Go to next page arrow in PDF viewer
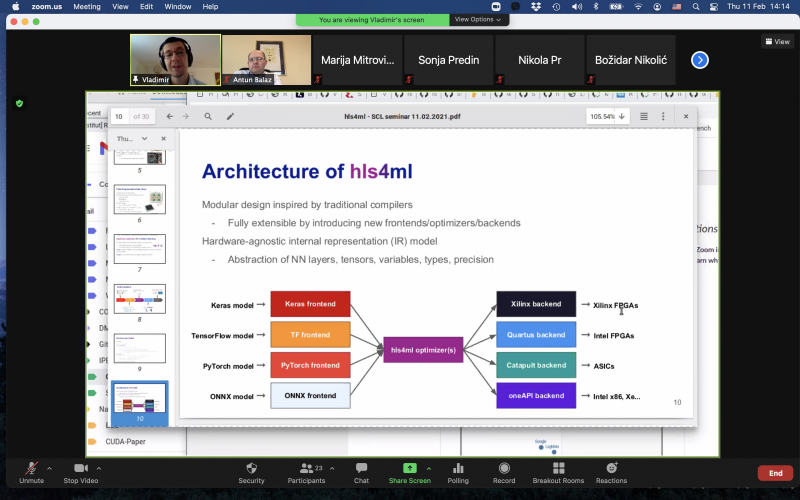The width and height of the screenshot is (800, 500). (186, 116)
